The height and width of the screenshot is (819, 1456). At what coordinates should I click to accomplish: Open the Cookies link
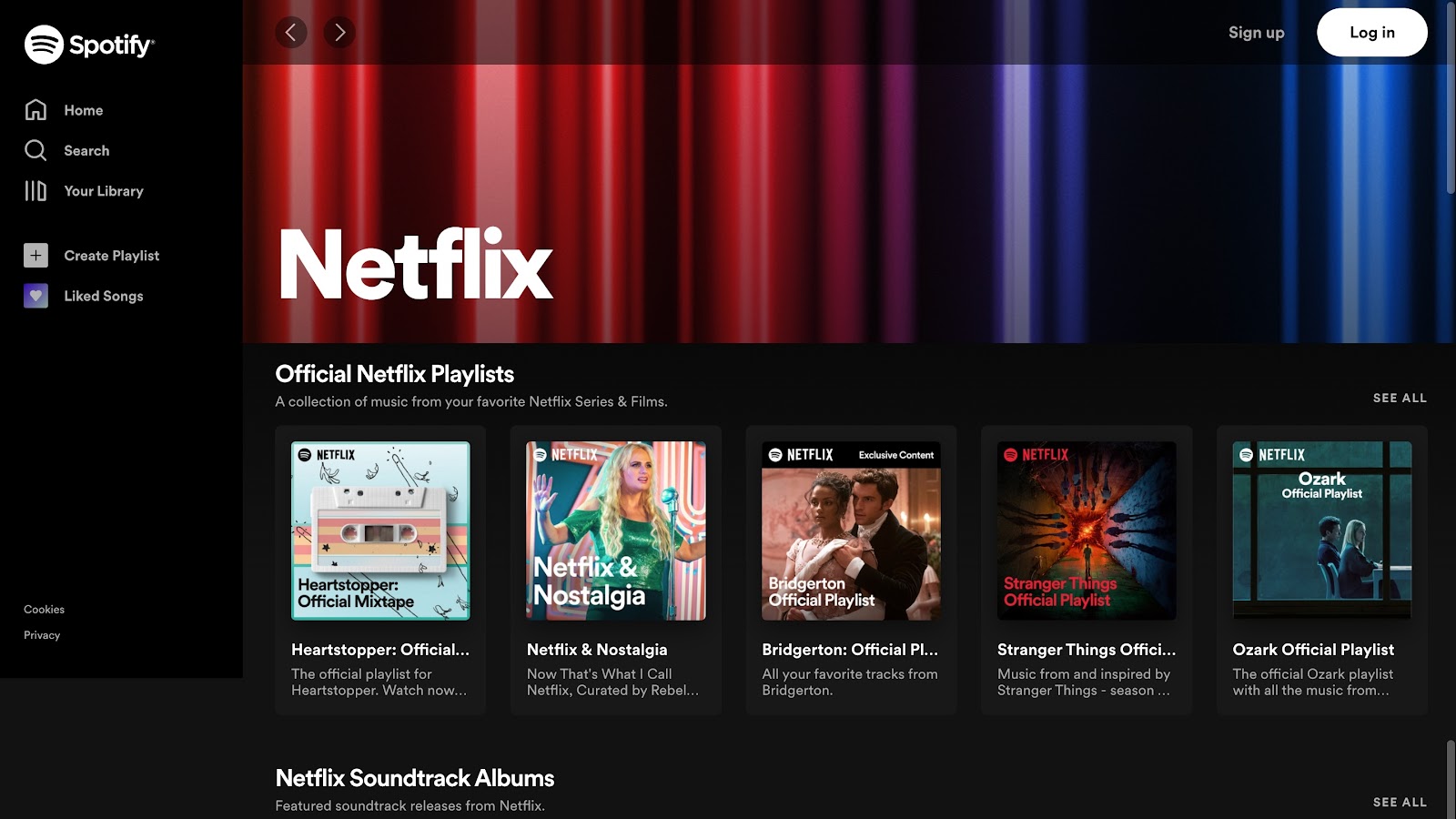click(x=44, y=609)
